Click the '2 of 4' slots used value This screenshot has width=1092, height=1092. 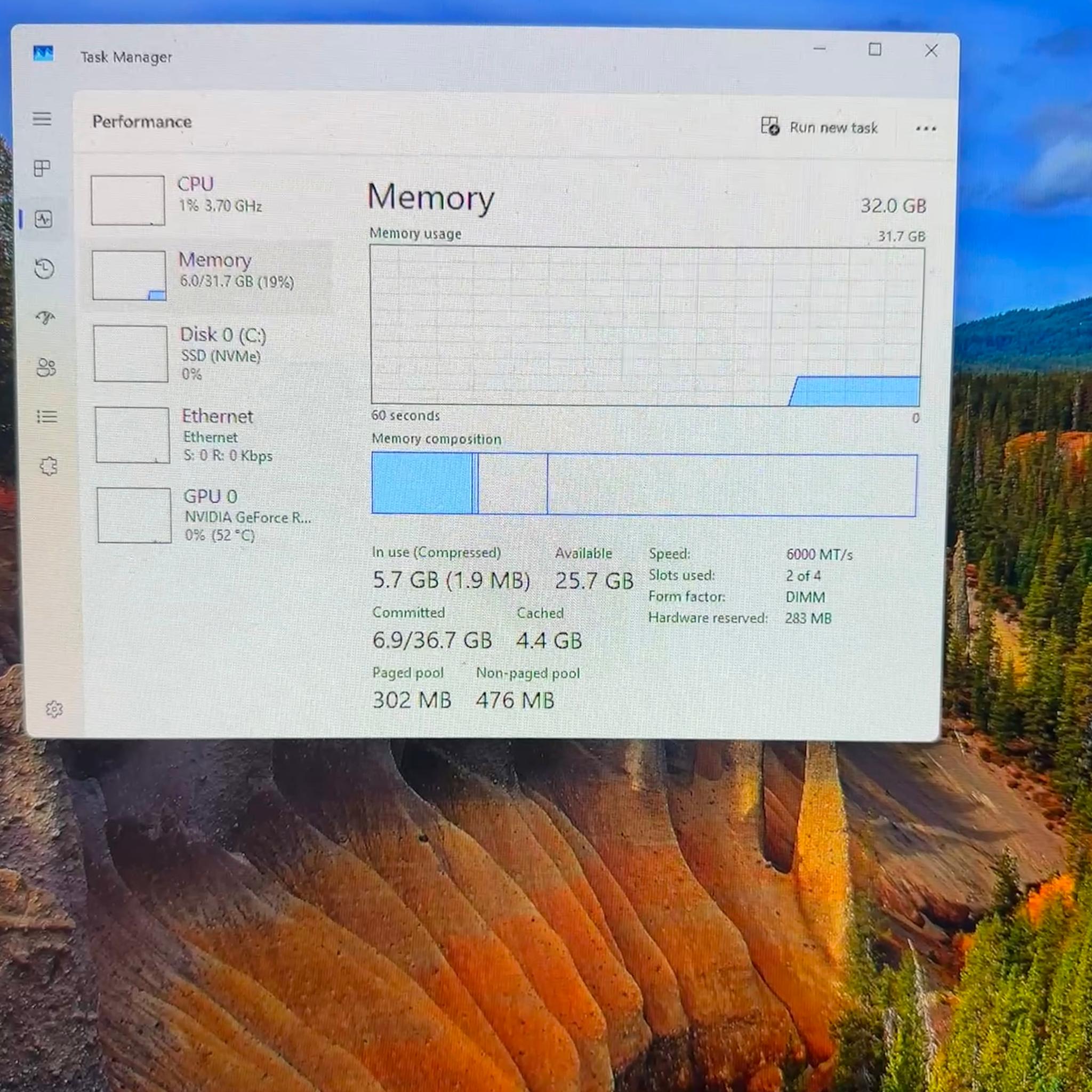803,576
